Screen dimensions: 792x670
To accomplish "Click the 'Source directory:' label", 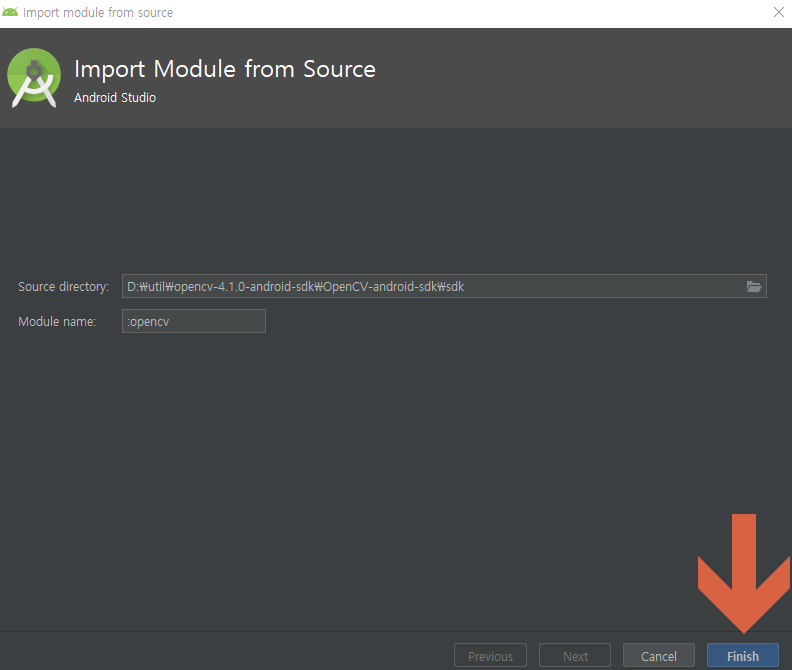I will point(63,286).
